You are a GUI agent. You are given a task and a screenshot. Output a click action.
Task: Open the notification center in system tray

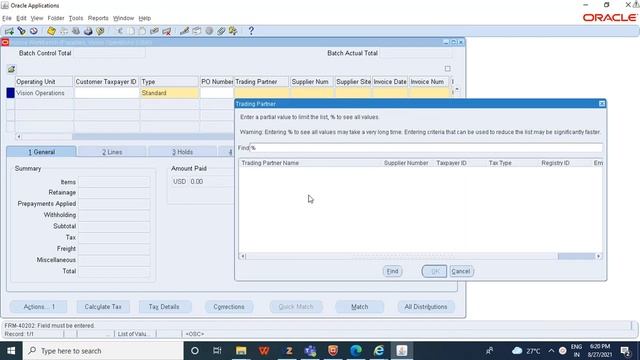click(625, 351)
